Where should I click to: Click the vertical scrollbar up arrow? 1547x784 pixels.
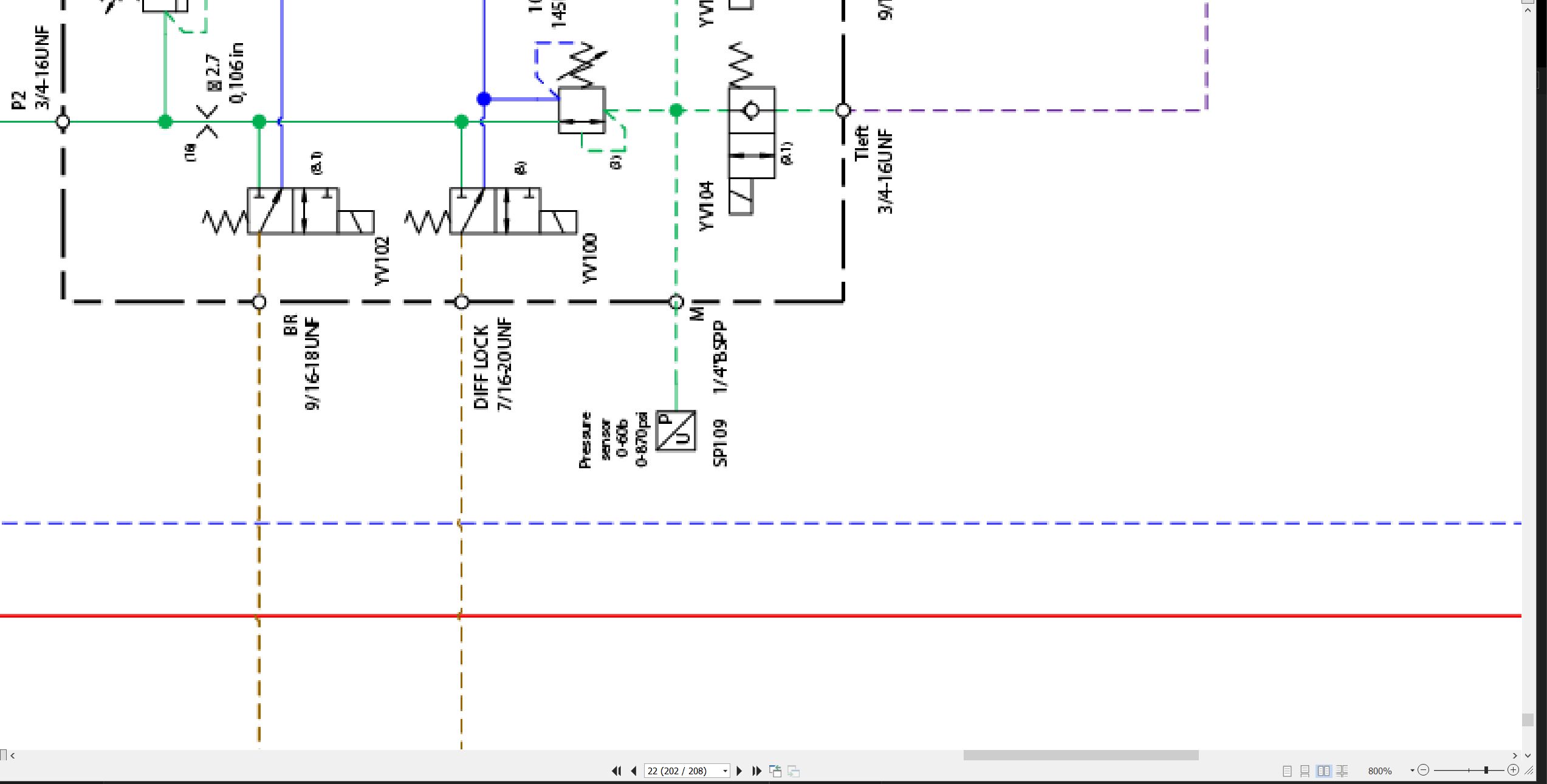[x=1528, y=10]
